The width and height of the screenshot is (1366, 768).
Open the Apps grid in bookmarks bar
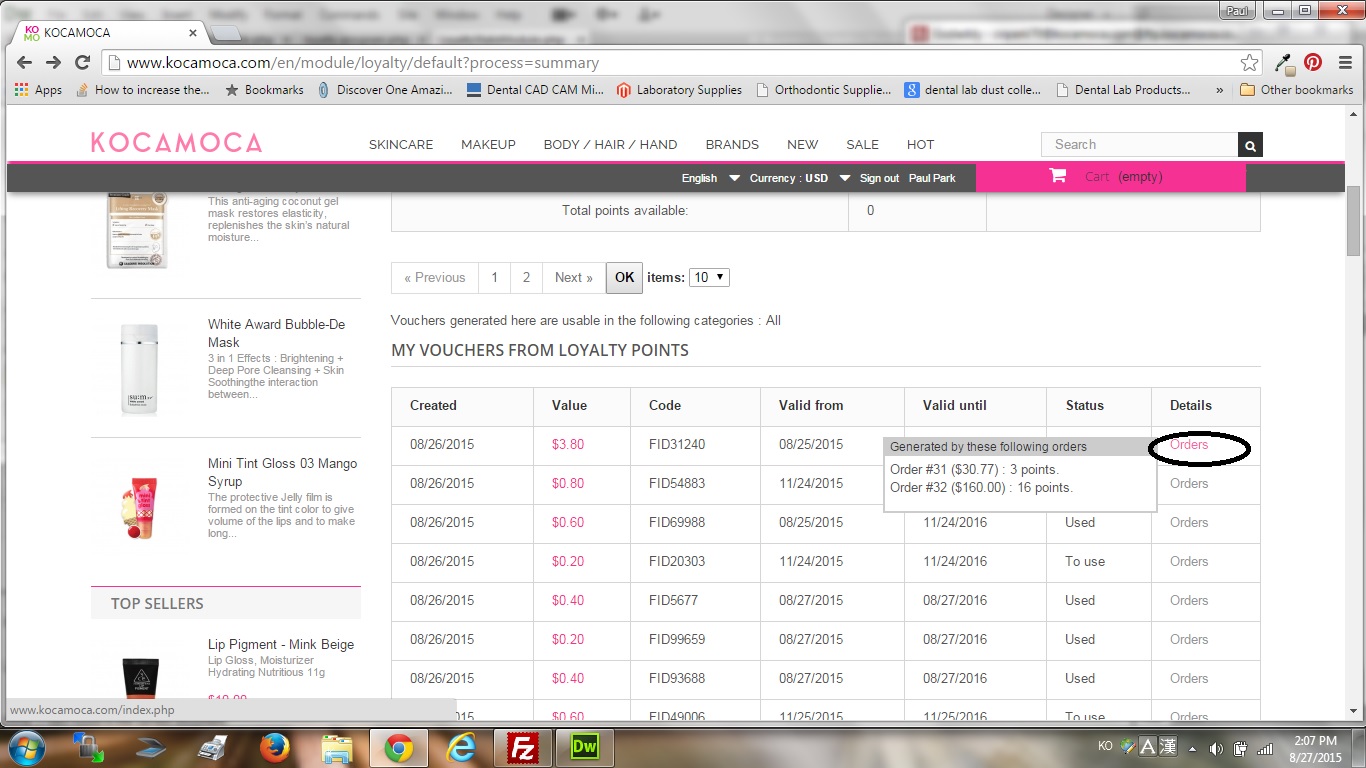38,90
